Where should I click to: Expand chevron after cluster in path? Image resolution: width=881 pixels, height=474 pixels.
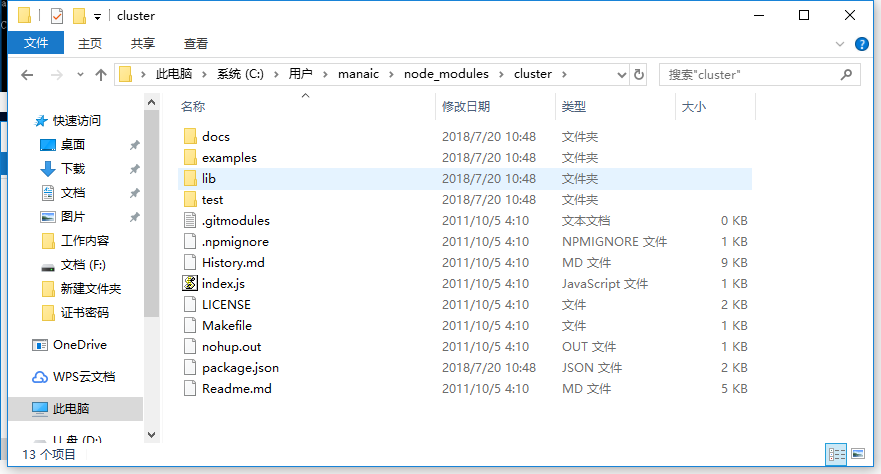(564, 74)
